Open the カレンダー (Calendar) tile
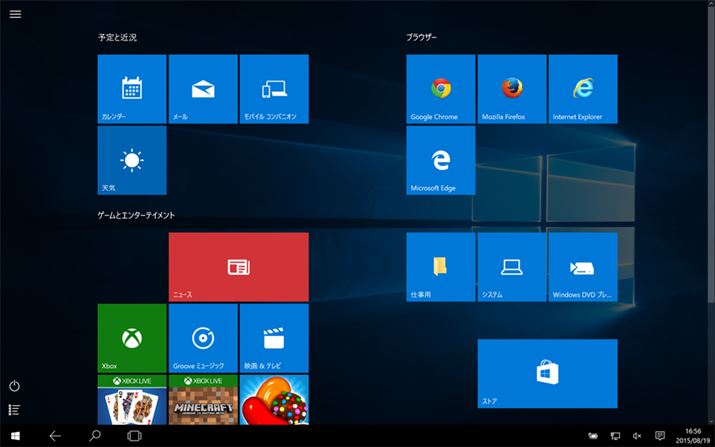715x447 pixels. (x=132, y=89)
